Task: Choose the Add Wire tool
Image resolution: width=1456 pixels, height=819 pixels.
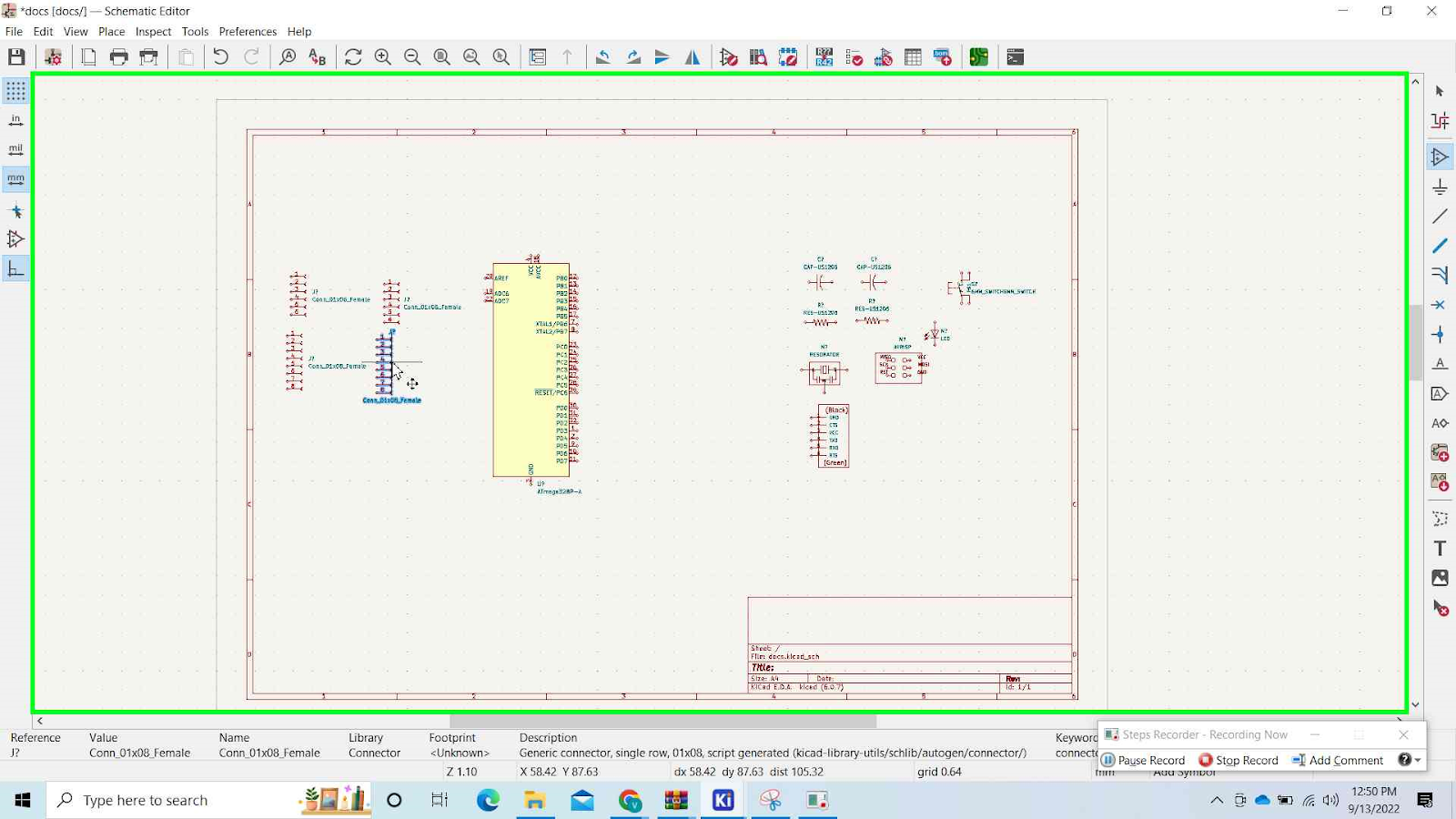Action: (x=1440, y=217)
